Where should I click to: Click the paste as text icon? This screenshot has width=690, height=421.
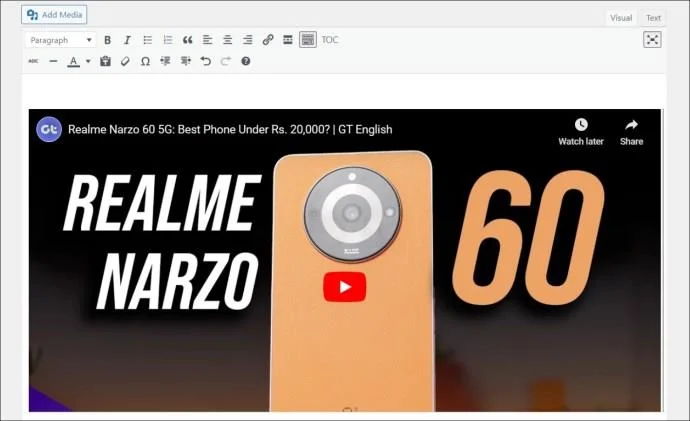(x=105, y=61)
